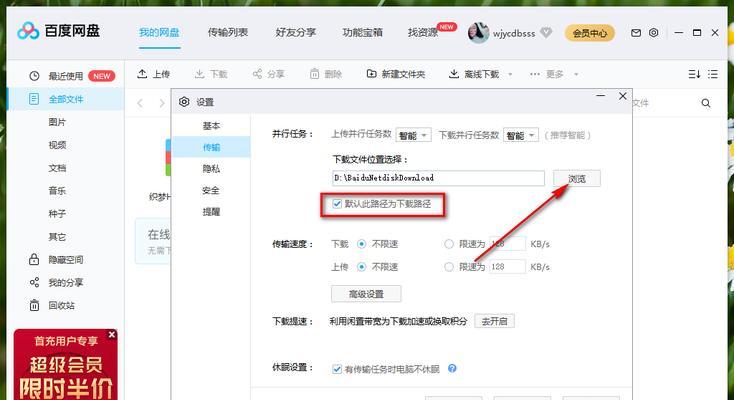Click the 超级会员 限时半价 promo banner
The height and width of the screenshot is (400, 734).
(66, 365)
